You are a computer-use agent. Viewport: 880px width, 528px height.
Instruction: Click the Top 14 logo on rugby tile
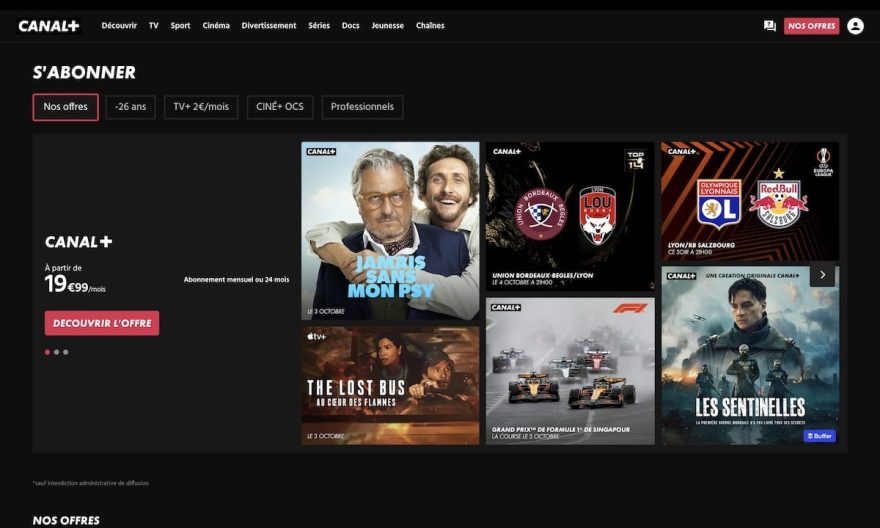(x=635, y=160)
